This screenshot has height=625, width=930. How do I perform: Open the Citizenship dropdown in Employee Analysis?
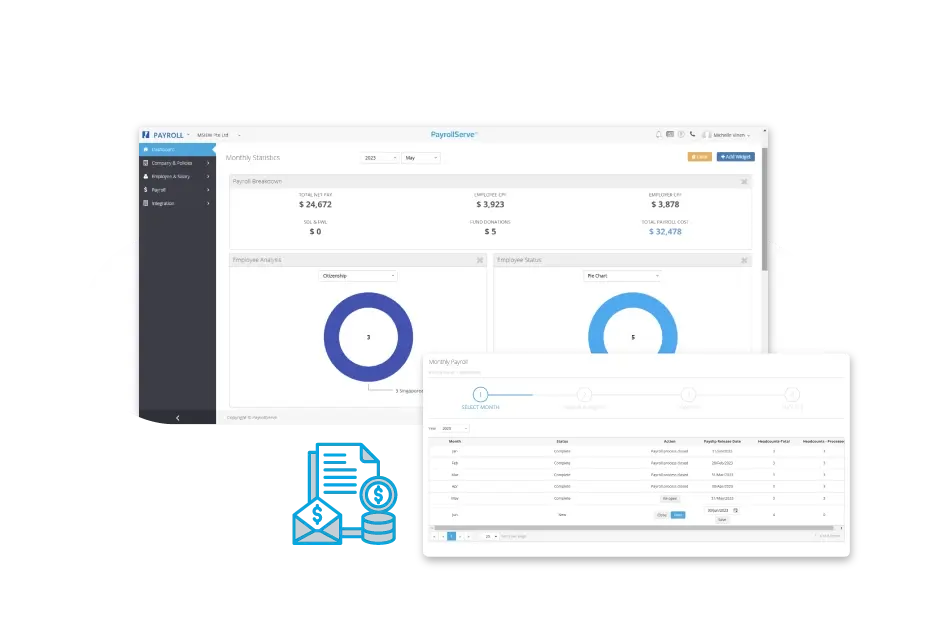tap(358, 276)
